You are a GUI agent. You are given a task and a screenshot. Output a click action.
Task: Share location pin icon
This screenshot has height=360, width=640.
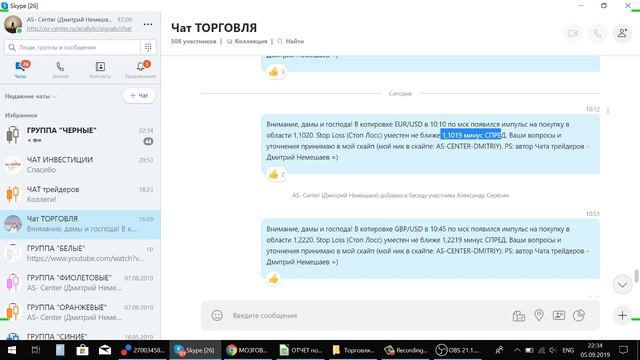(x=539, y=315)
